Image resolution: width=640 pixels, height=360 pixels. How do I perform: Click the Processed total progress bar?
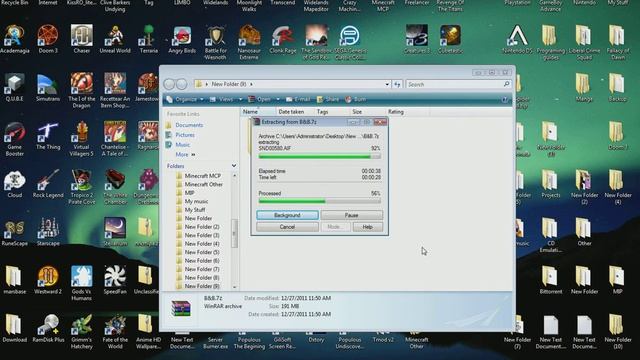click(320, 201)
